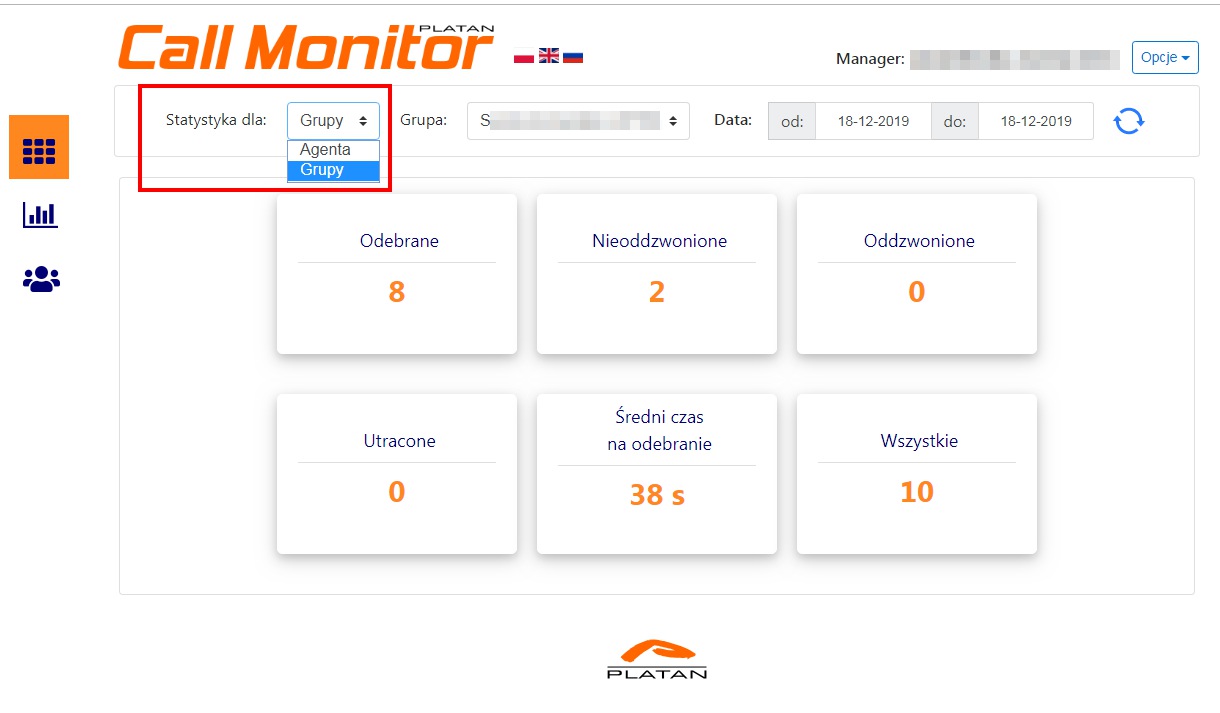
Task: Switch language to English flag
Action: point(549,56)
